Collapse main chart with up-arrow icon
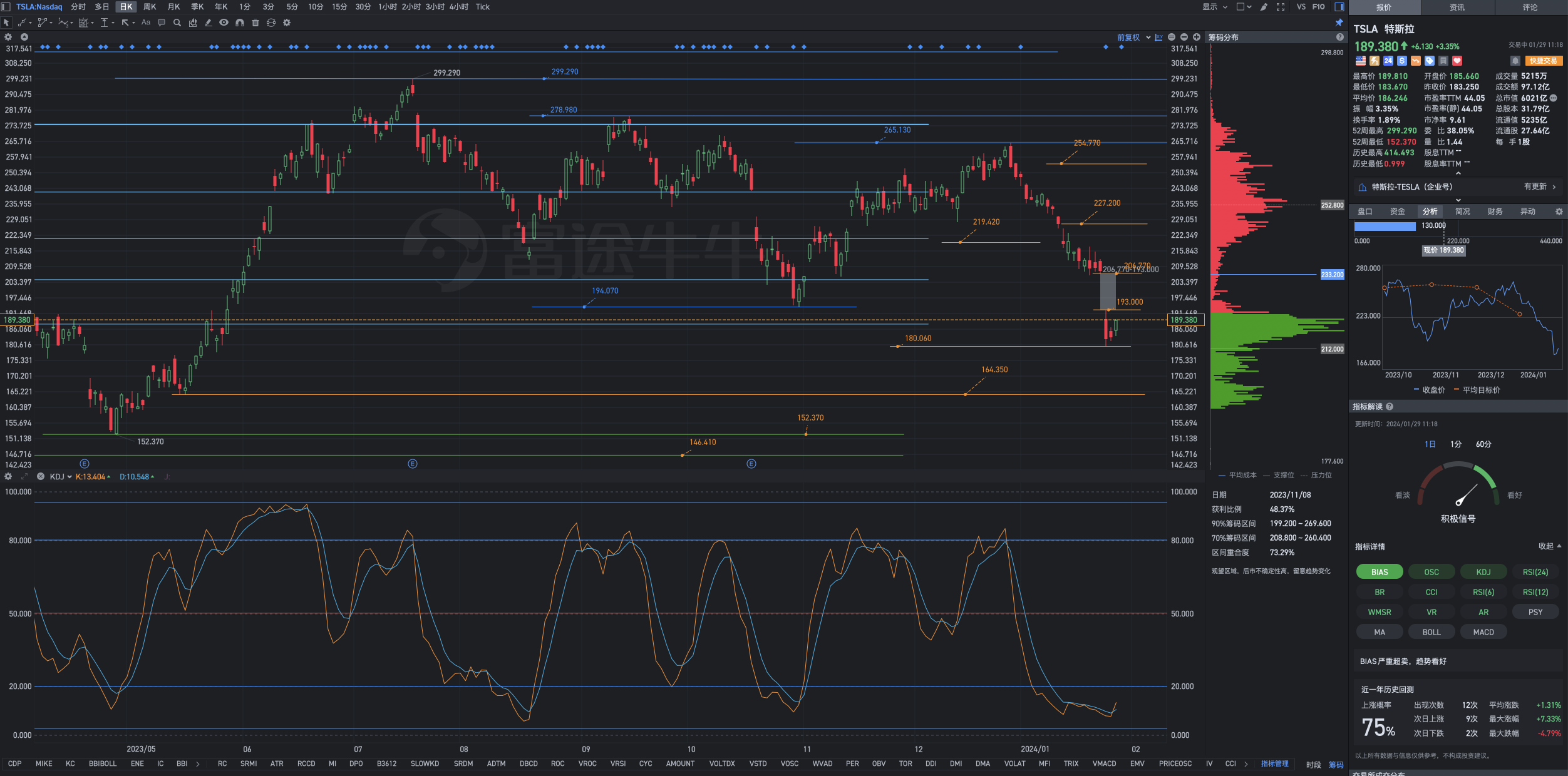Image resolution: width=1568 pixels, height=776 pixels. point(24,37)
